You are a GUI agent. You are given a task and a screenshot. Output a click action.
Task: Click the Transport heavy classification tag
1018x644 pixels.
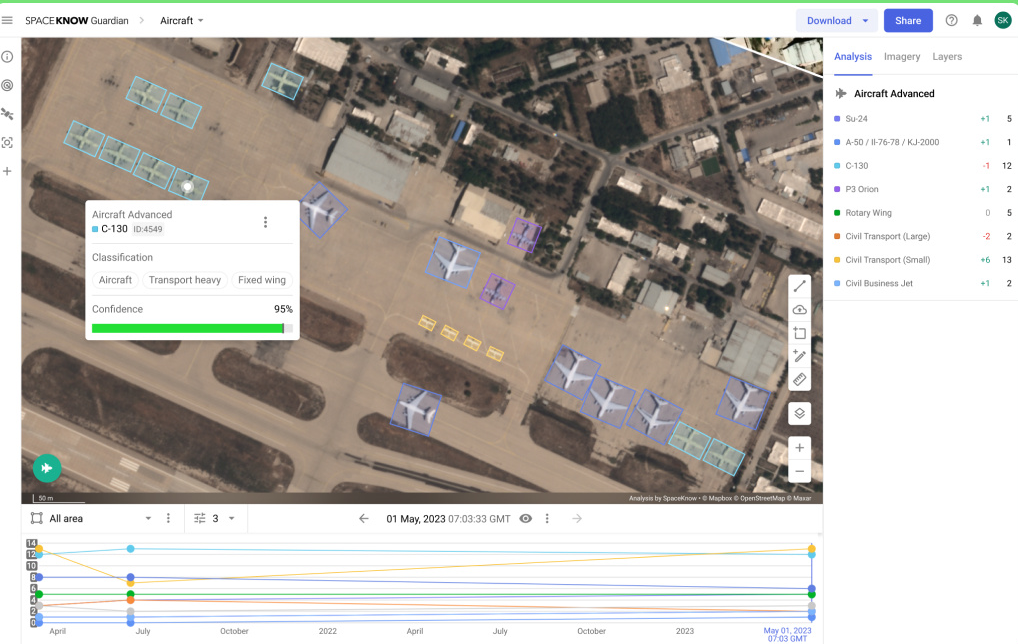click(x=184, y=280)
